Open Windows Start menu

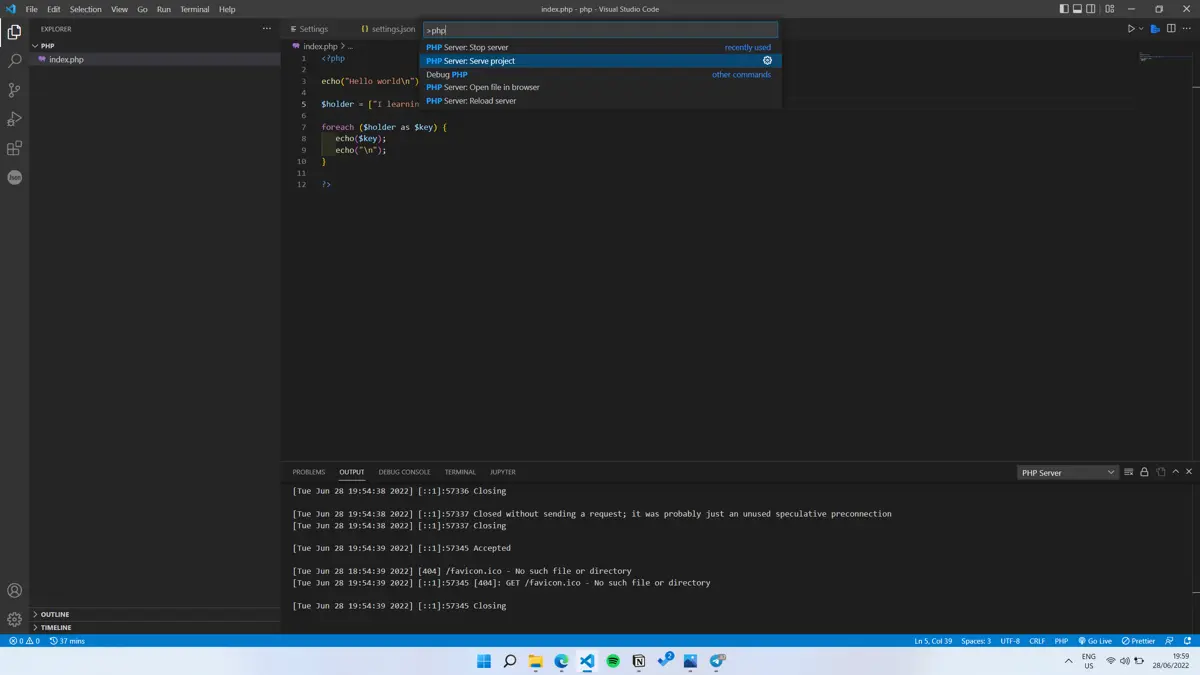click(484, 661)
